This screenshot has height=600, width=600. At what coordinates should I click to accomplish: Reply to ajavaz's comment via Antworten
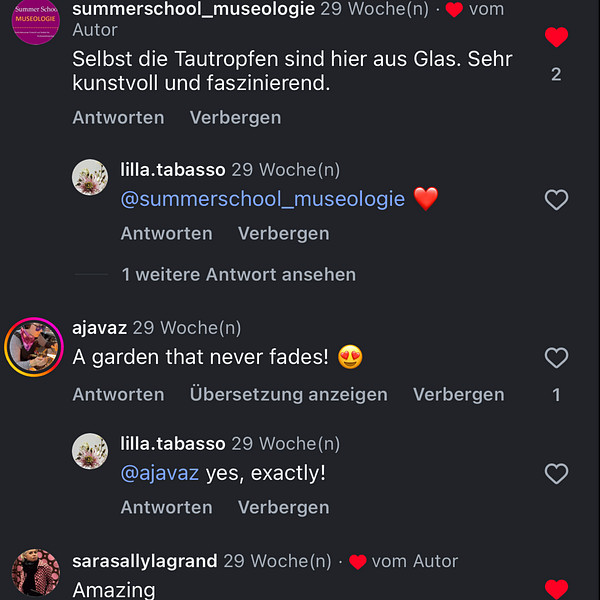pyautogui.click(x=118, y=394)
